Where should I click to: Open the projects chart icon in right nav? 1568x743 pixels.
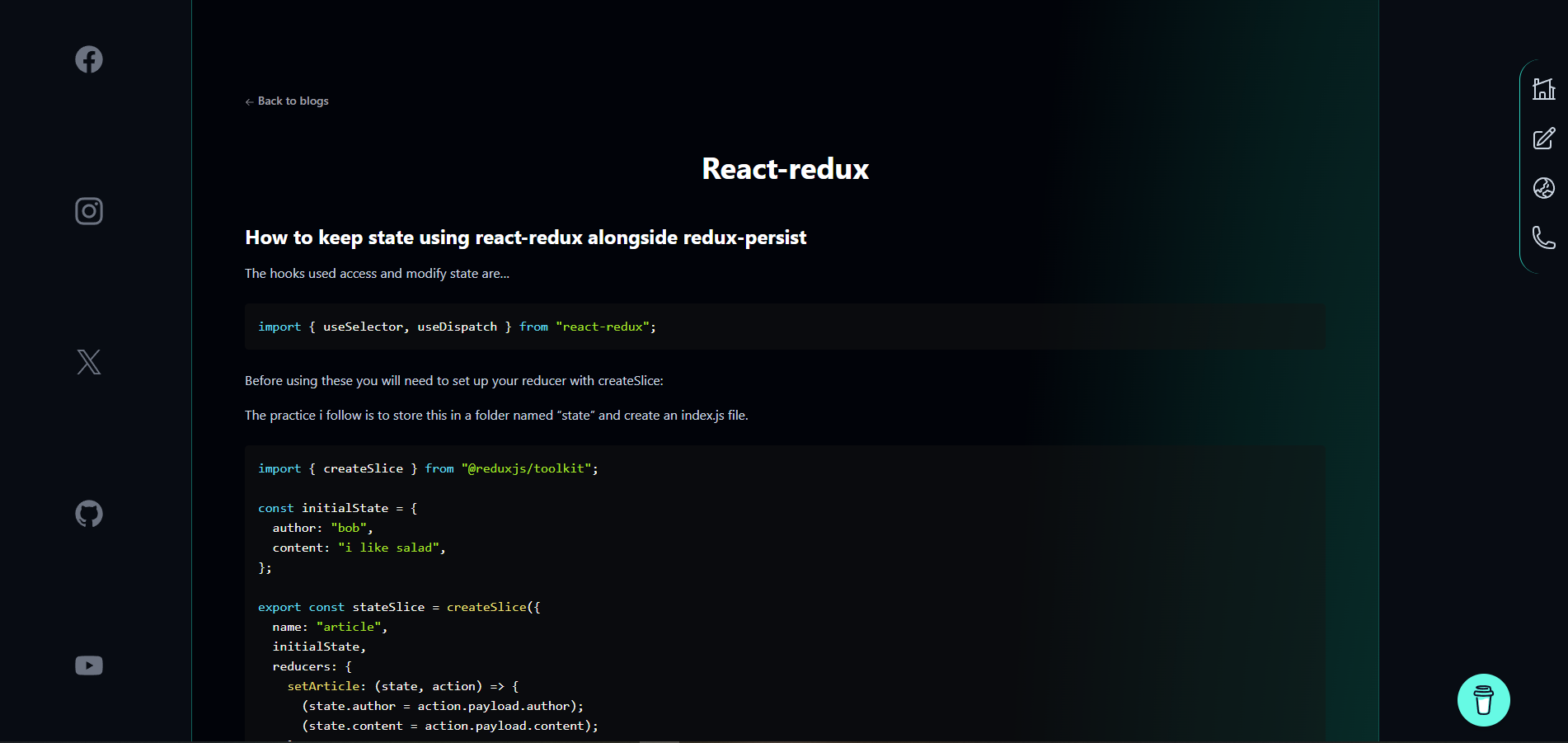click(x=1544, y=88)
